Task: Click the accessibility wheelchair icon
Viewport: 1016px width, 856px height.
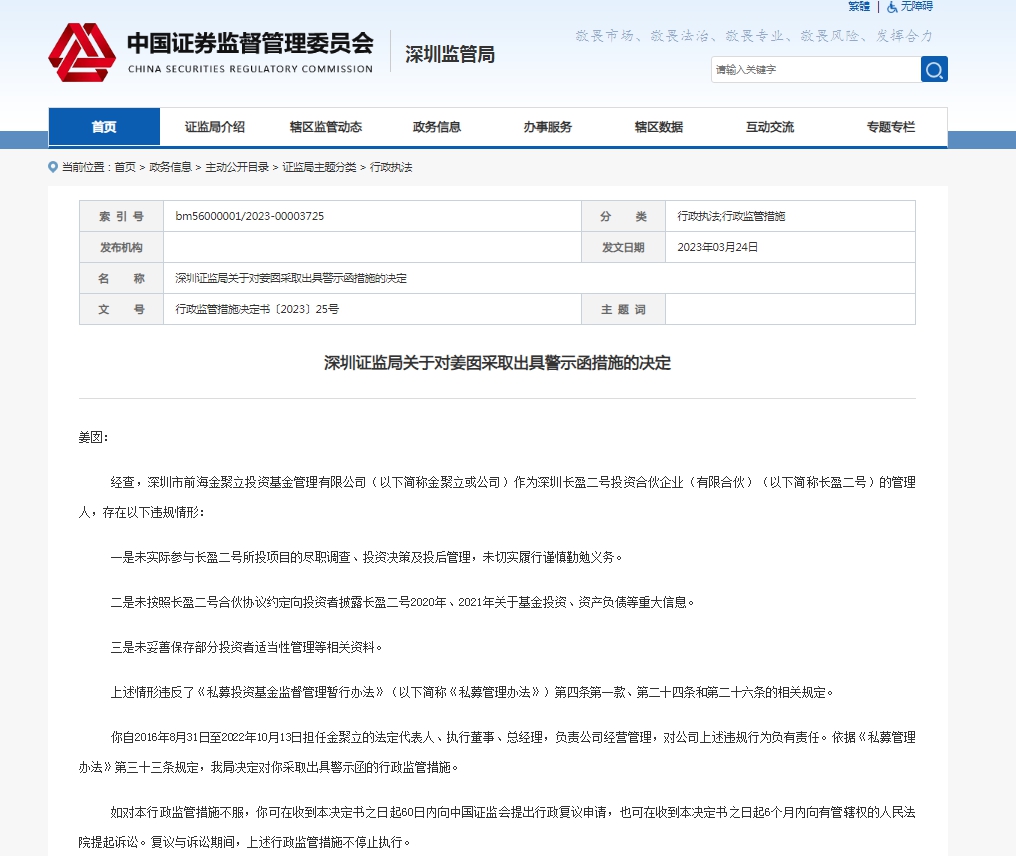Action: (x=892, y=6)
